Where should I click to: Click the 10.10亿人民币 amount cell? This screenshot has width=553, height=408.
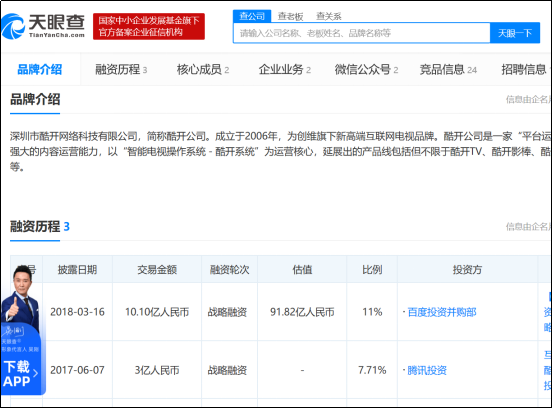pyautogui.click(x=157, y=312)
